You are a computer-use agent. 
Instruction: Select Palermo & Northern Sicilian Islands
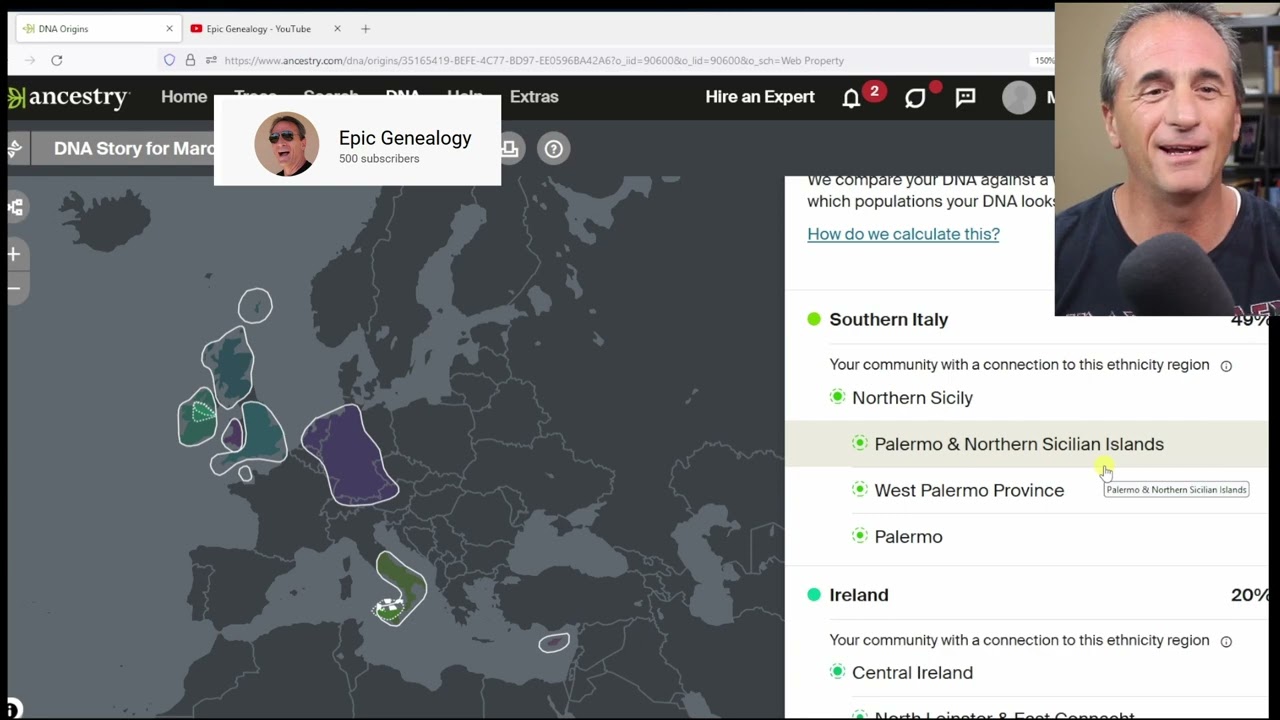point(1019,444)
